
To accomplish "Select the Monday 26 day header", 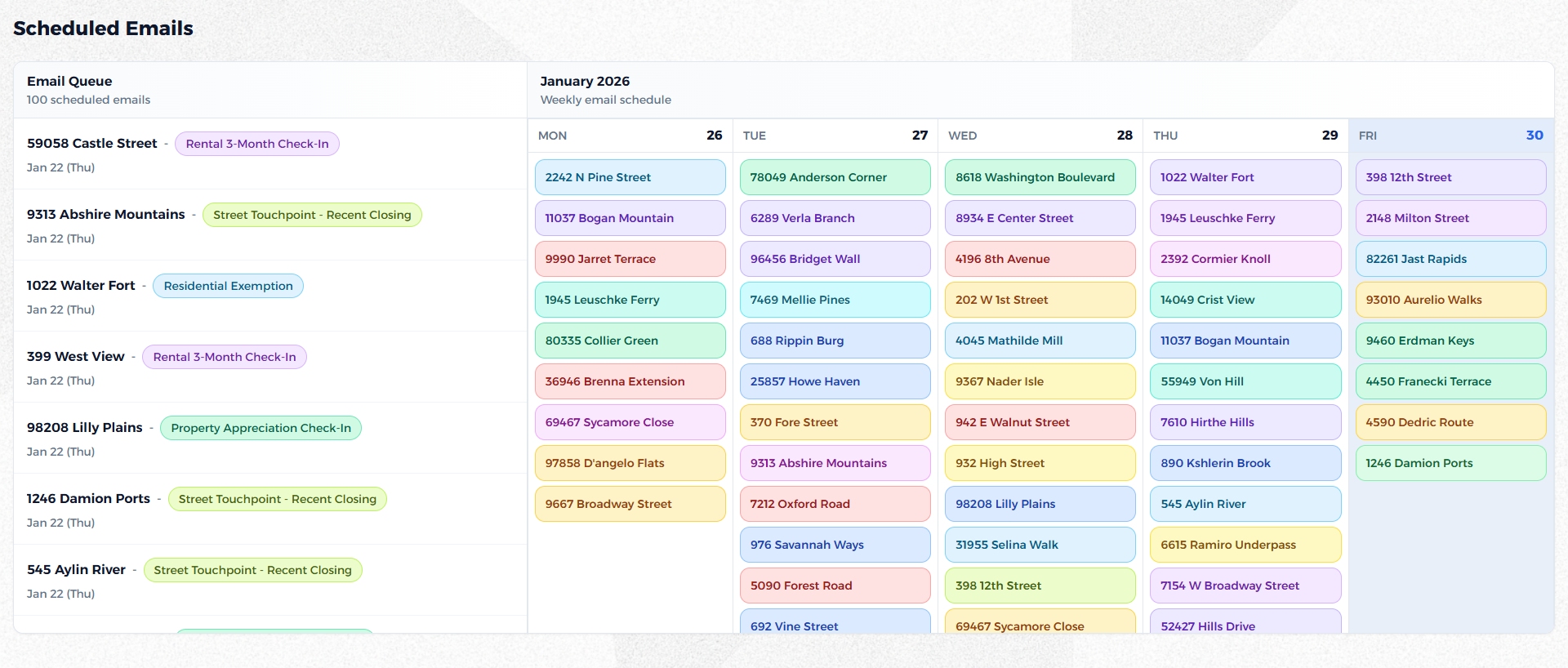I will pyautogui.click(x=630, y=136).
